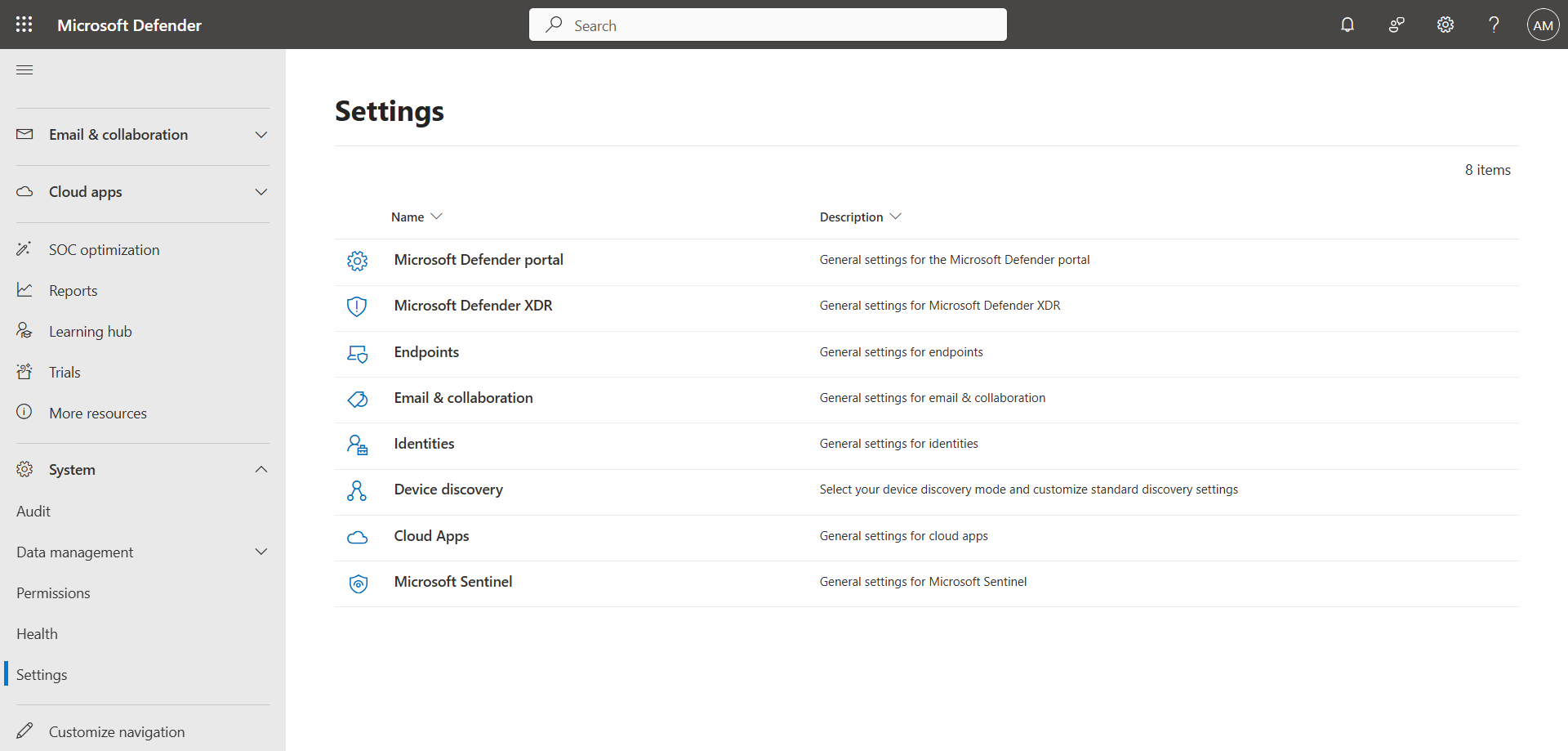Expand the Cloud apps nav section
Screen dimensions: 1568x751
[261, 192]
